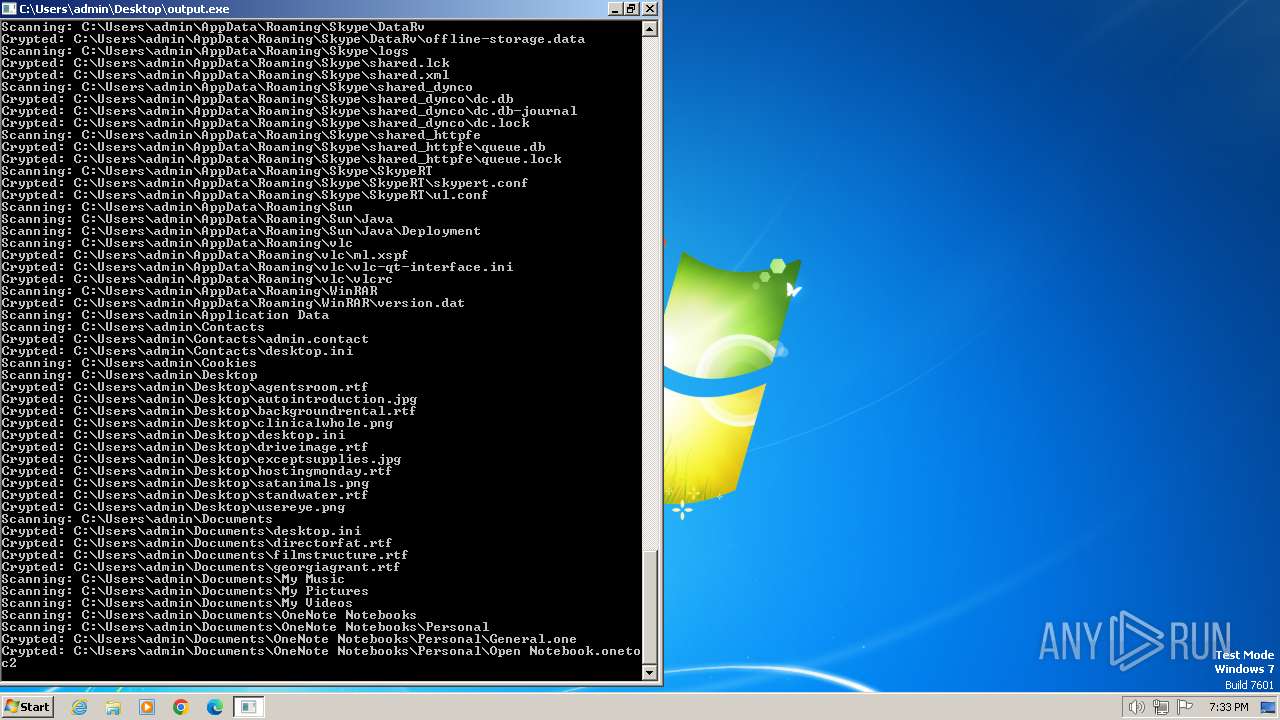The image size is (1280, 720).
Task: Click the line with hostingmonday.rtf
Action: pyautogui.click(x=197, y=471)
